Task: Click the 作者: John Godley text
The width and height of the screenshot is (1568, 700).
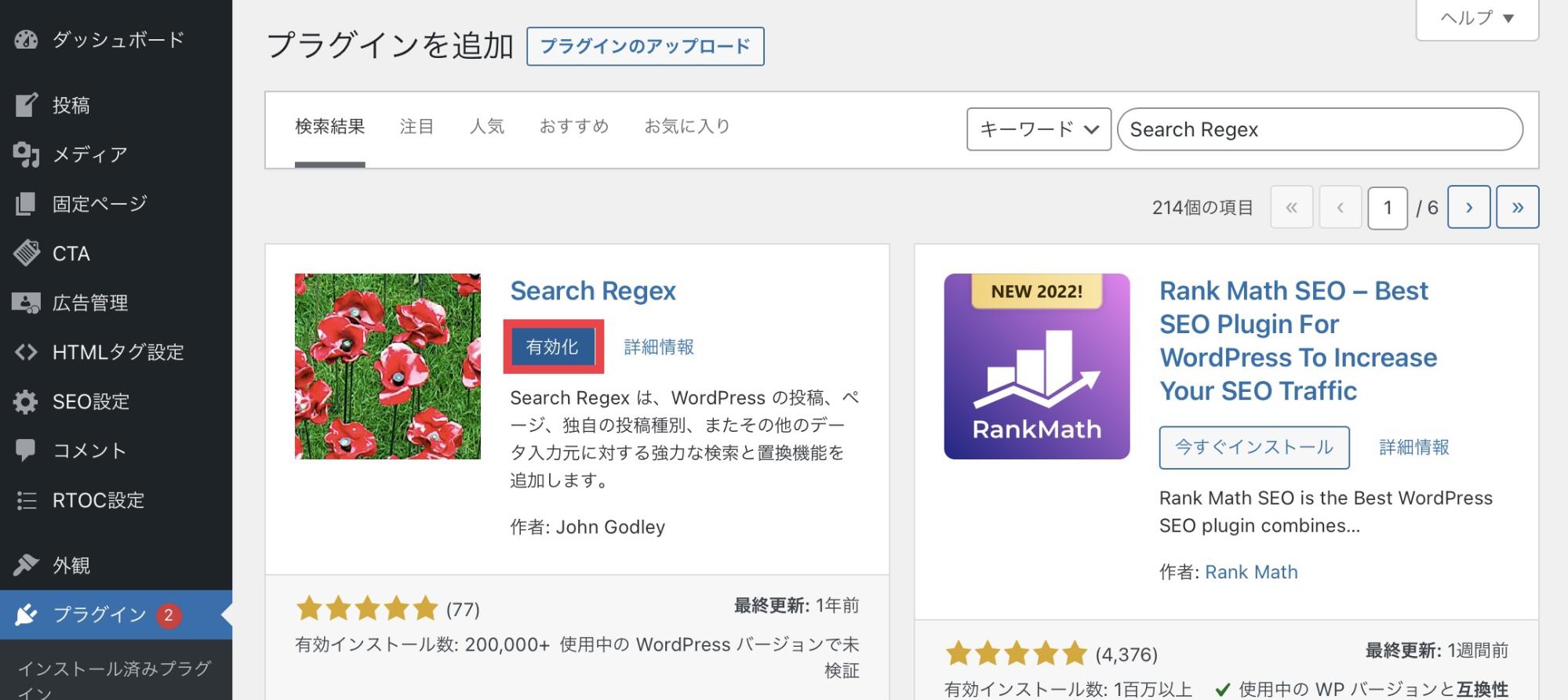Action: (x=588, y=527)
